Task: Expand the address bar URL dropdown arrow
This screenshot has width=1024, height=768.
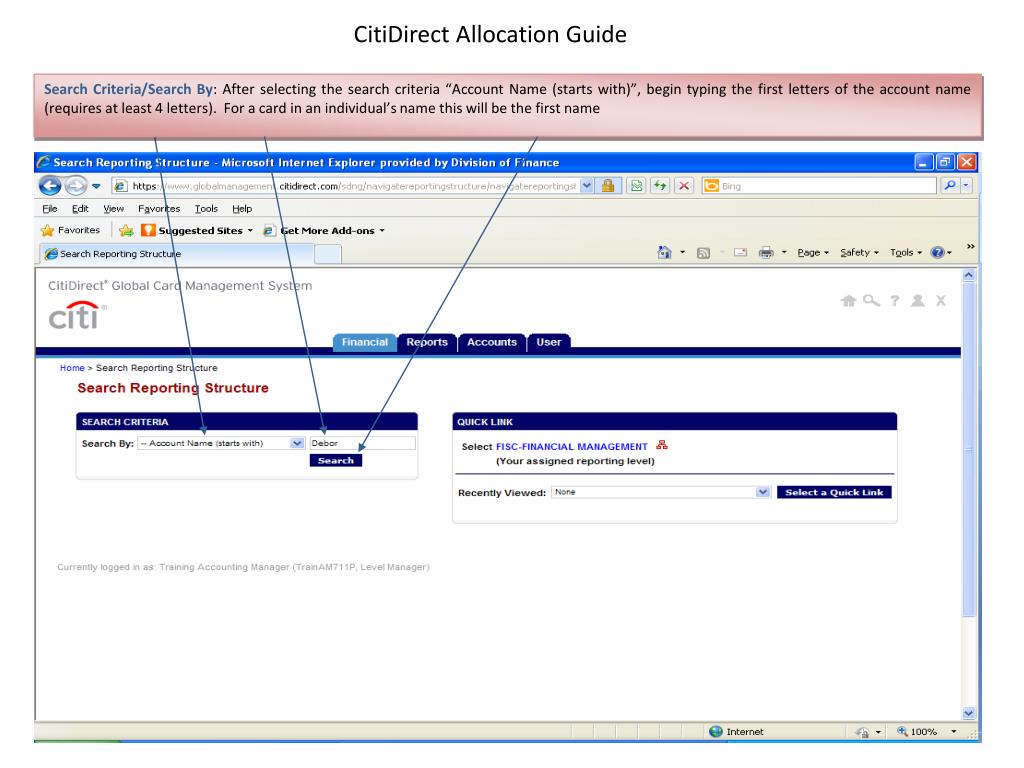Action: click(x=586, y=186)
